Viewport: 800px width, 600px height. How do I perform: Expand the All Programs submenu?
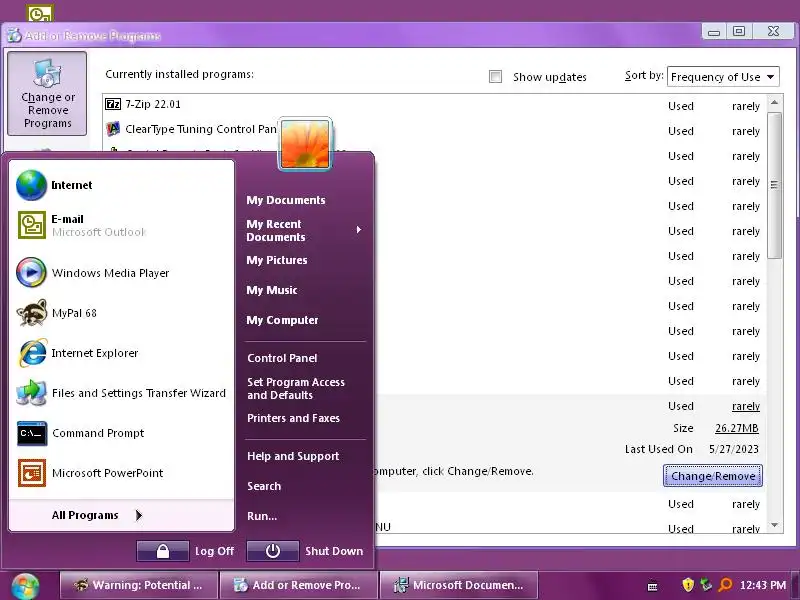[121, 515]
